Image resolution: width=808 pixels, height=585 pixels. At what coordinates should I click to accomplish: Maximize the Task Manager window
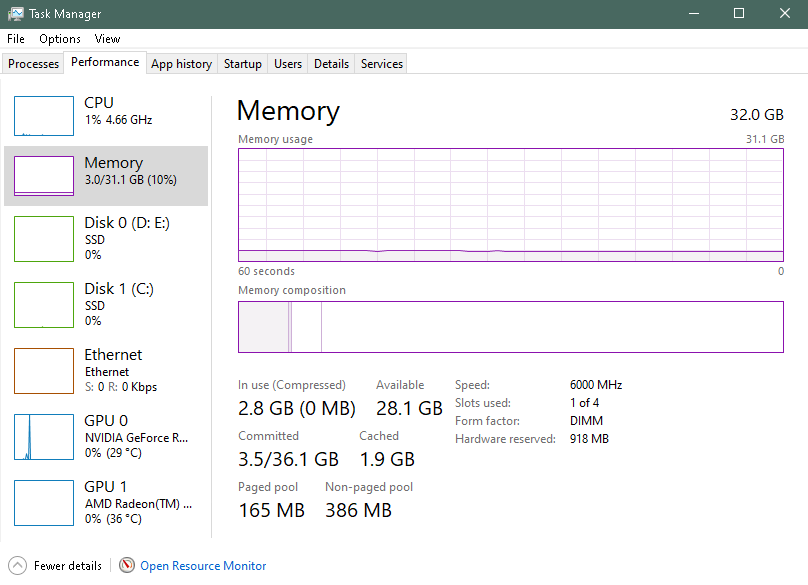739,14
